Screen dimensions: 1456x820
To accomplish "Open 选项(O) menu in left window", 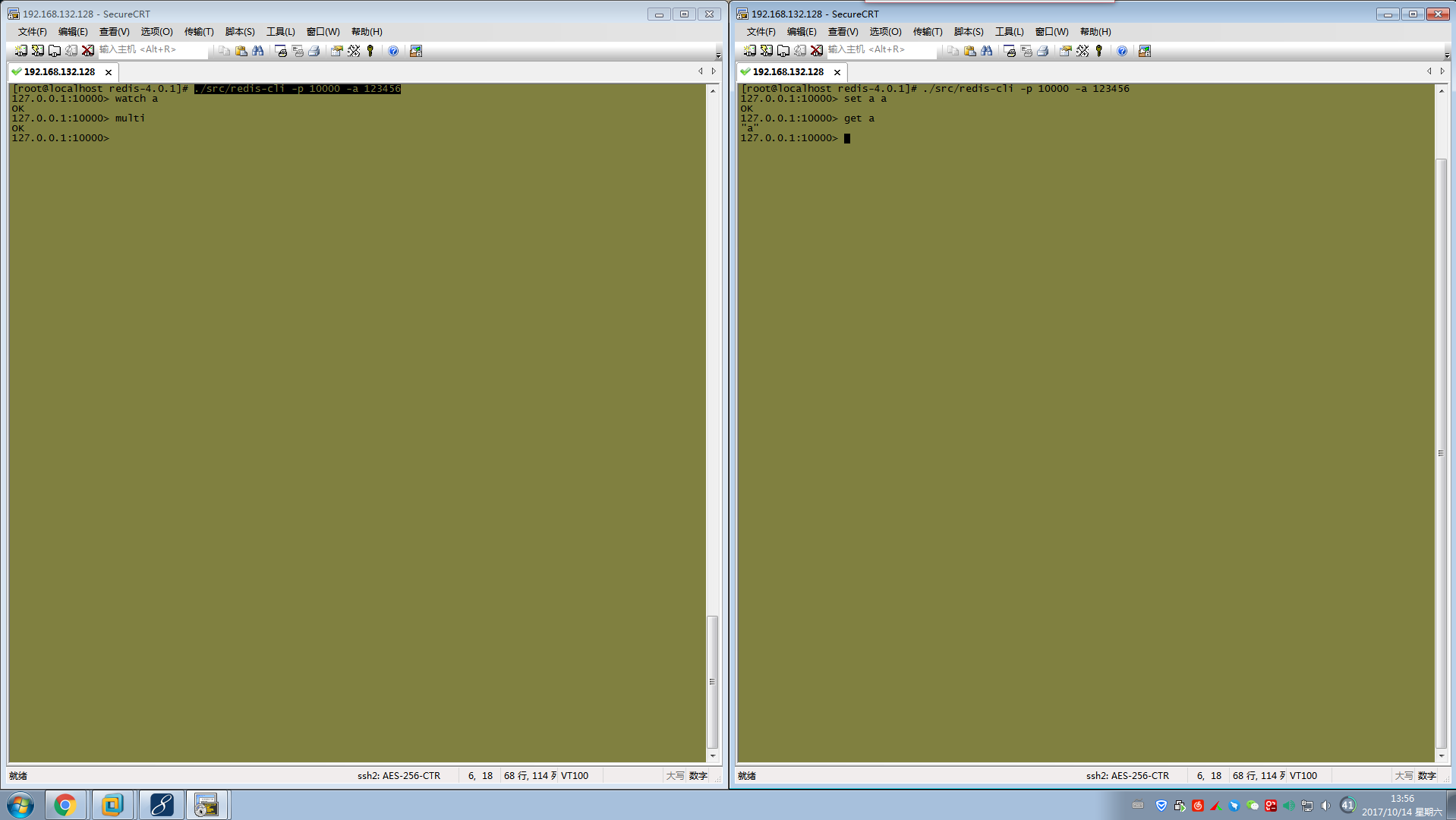I will click(157, 32).
